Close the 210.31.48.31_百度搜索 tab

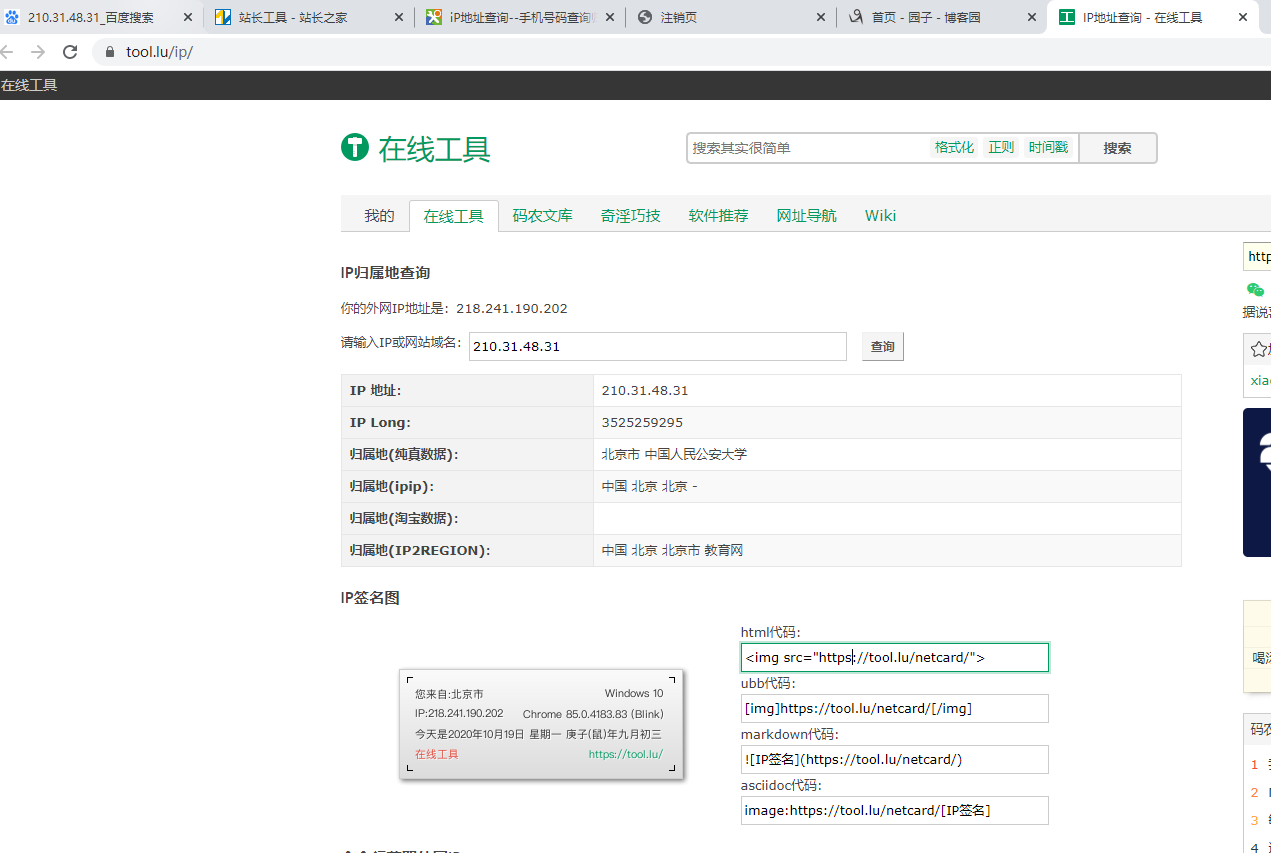pyautogui.click(x=188, y=17)
